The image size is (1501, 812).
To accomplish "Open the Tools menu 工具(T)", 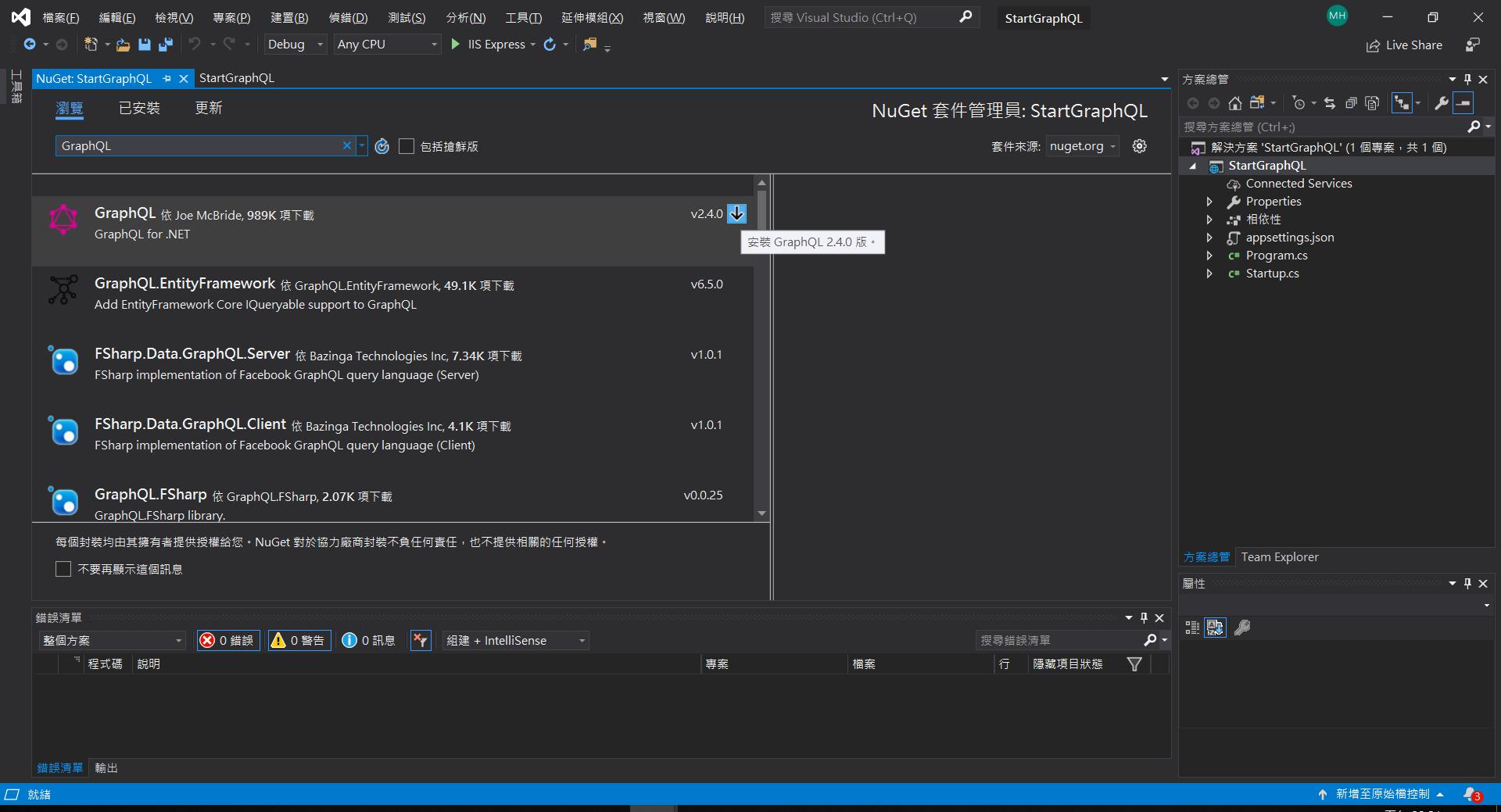I will [523, 17].
